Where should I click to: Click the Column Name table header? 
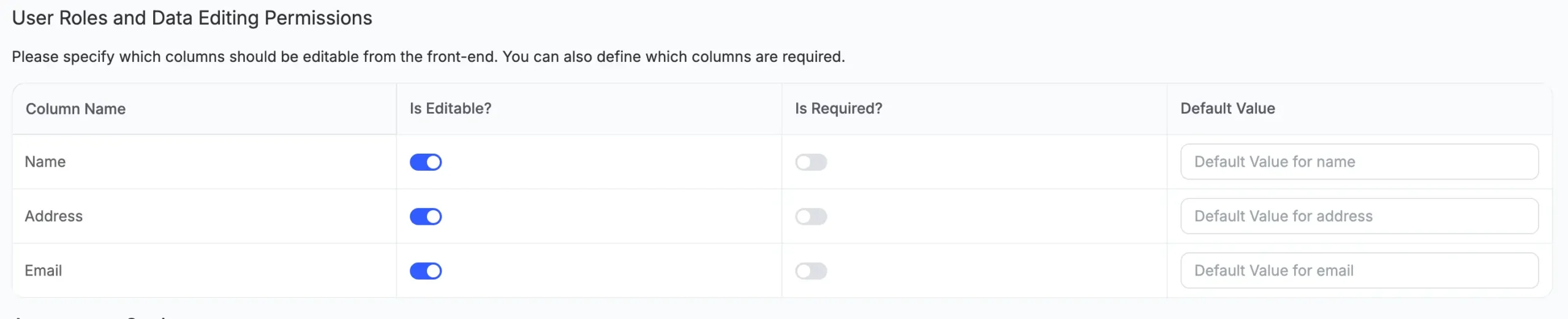point(75,109)
